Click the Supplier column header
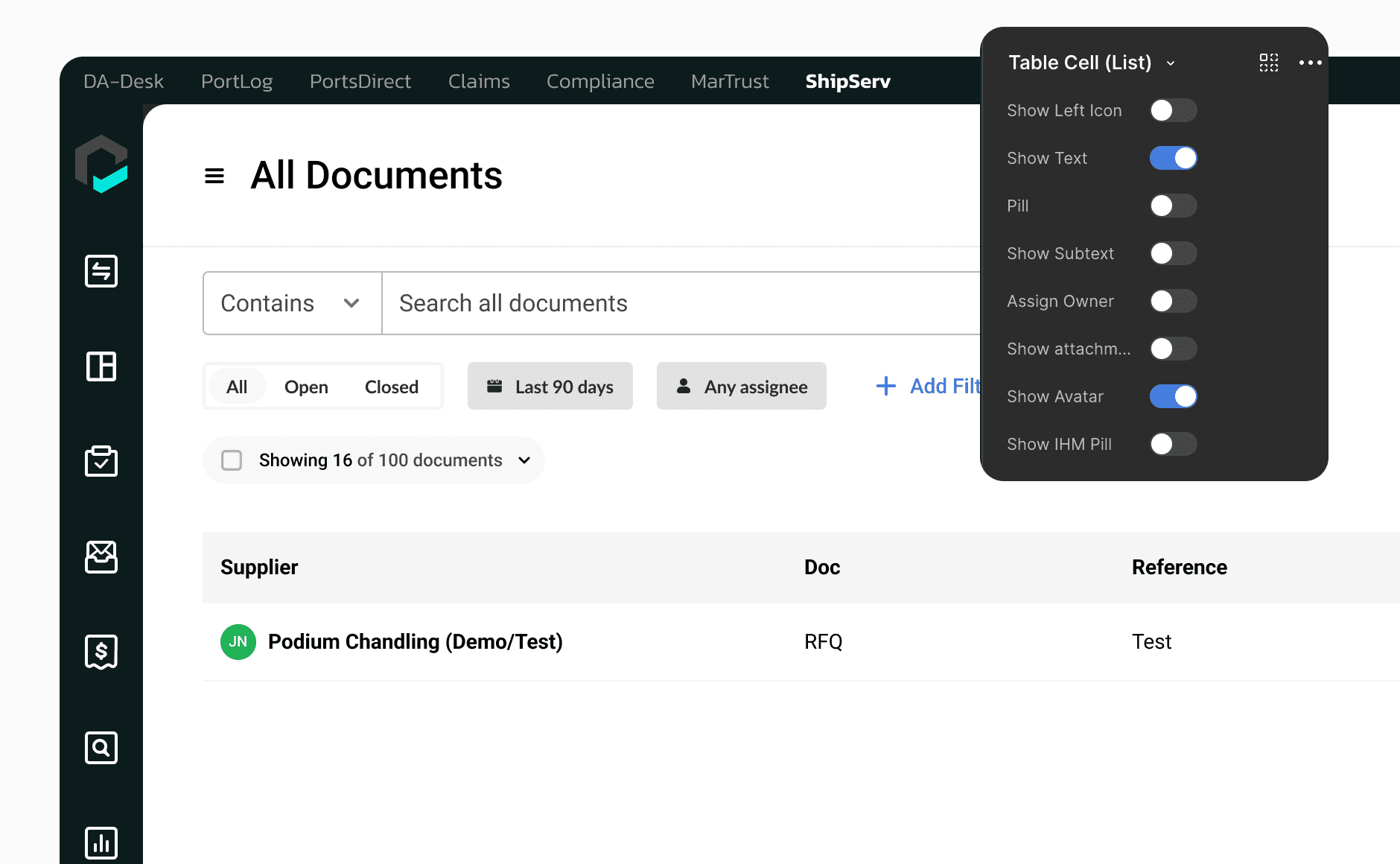Image resolution: width=1400 pixels, height=864 pixels. pyautogui.click(x=259, y=568)
